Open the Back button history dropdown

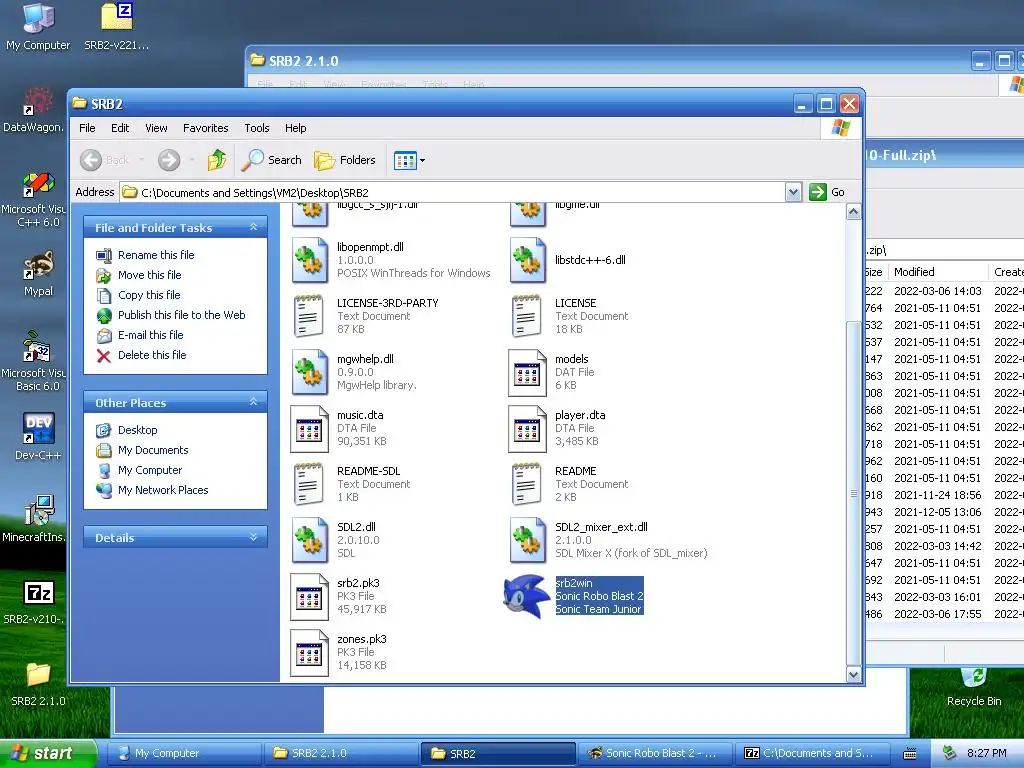[x=142, y=160]
